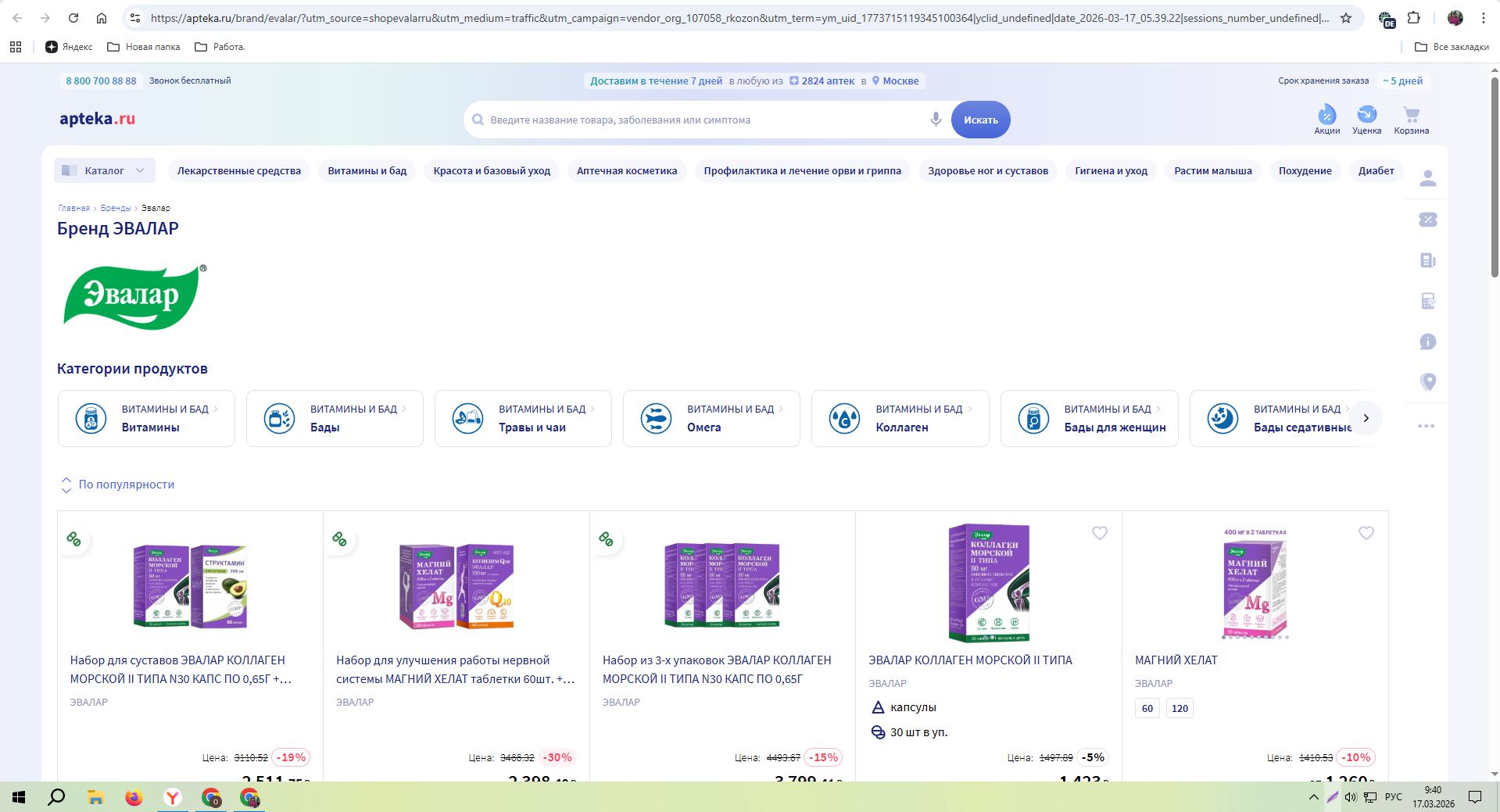Click the apteka.ru logo link
The height and width of the screenshot is (812, 1500).
coord(98,119)
